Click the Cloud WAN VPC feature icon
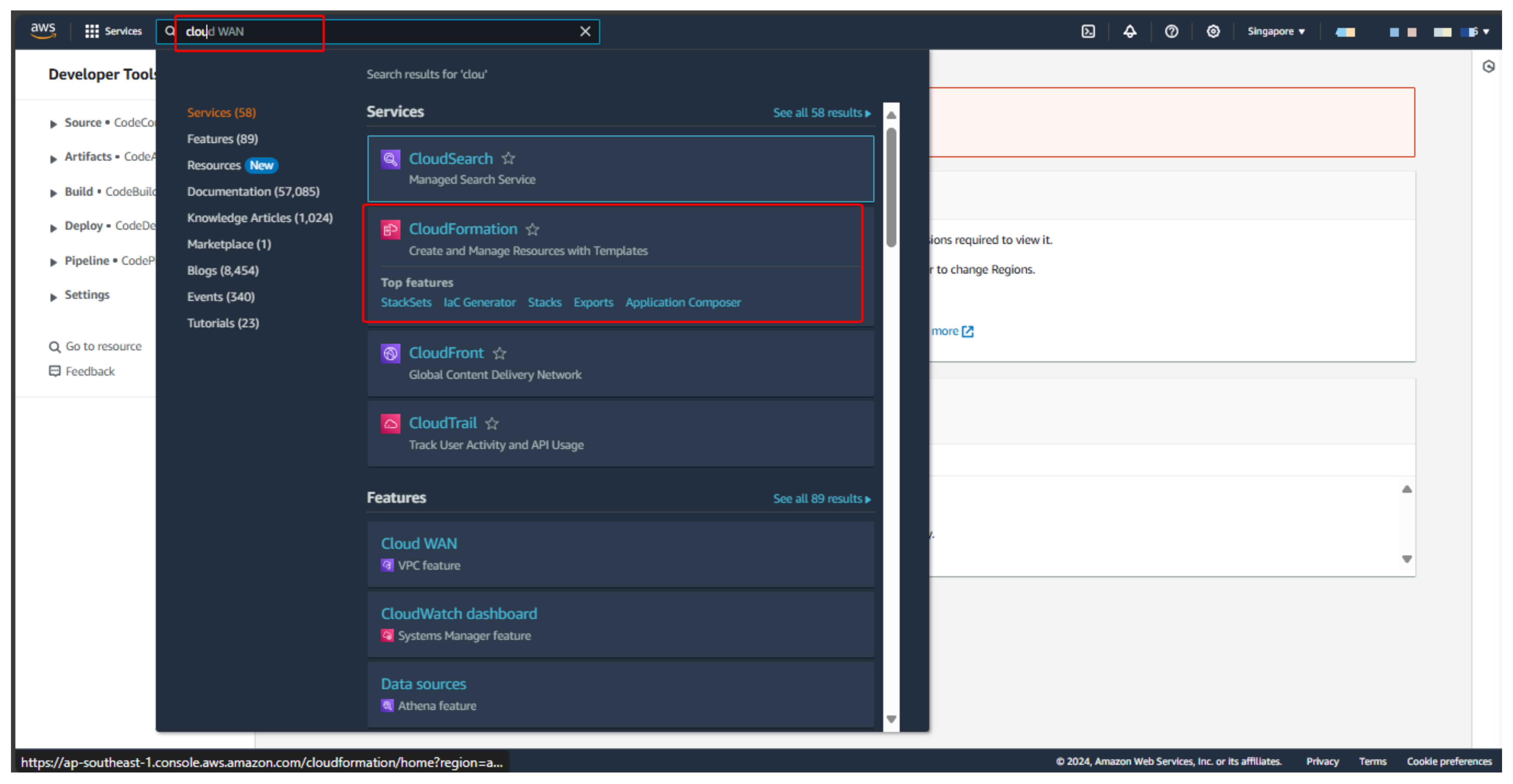Image resolution: width=1513 pixels, height=784 pixels. (x=386, y=566)
